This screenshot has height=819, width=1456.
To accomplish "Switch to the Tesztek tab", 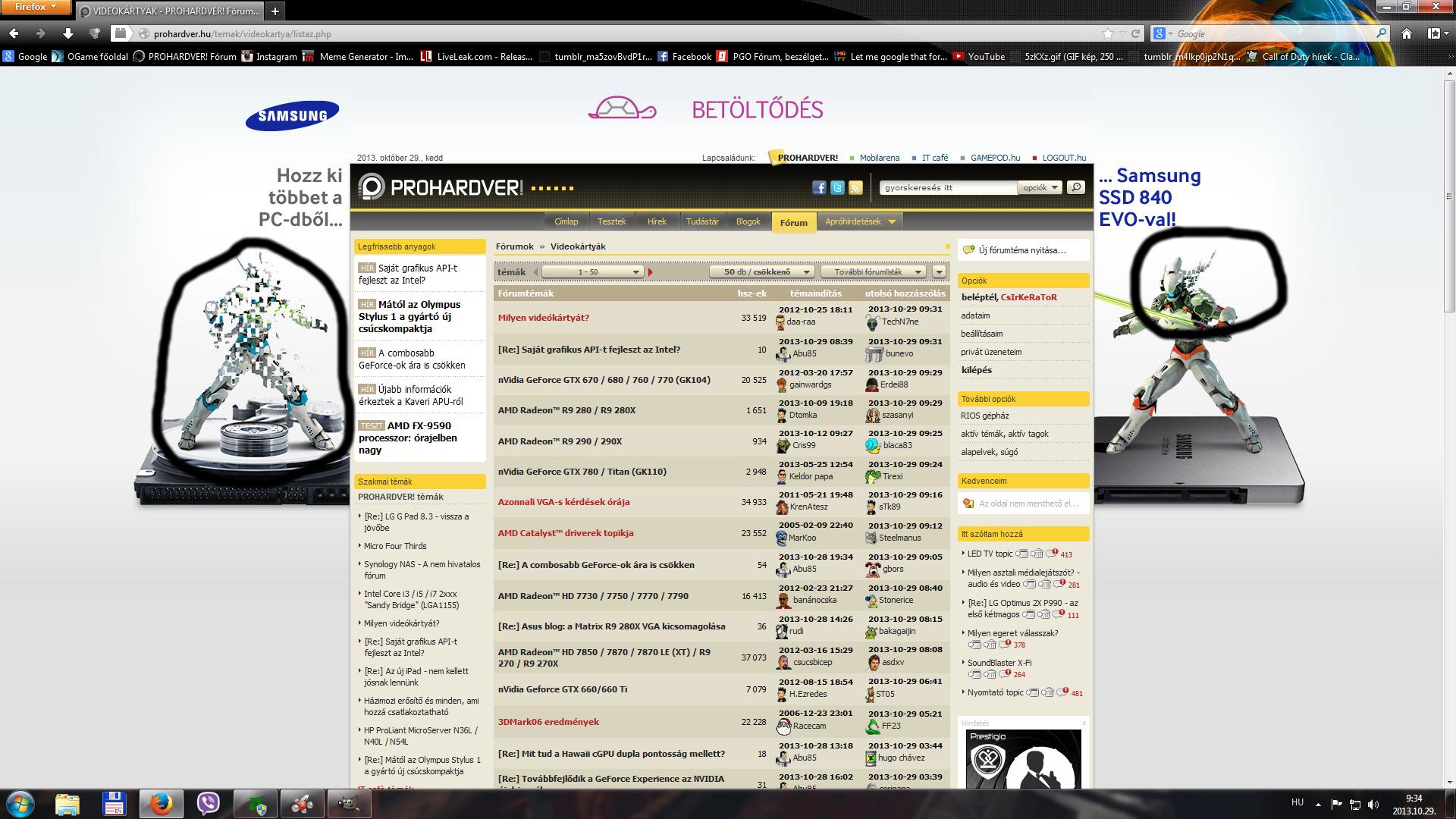I will 612,221.
